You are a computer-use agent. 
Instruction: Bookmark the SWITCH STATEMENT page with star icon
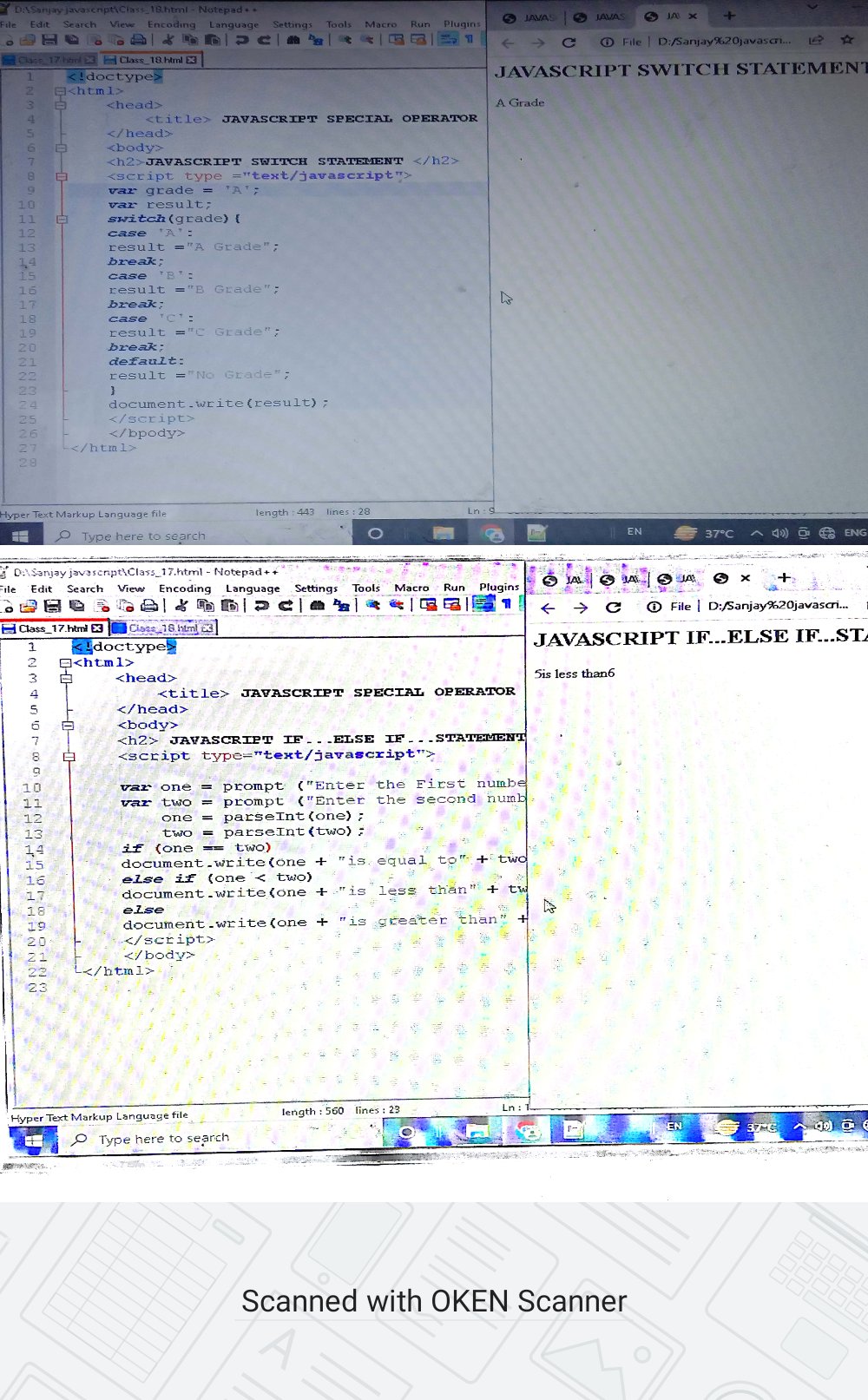(847, 41)
